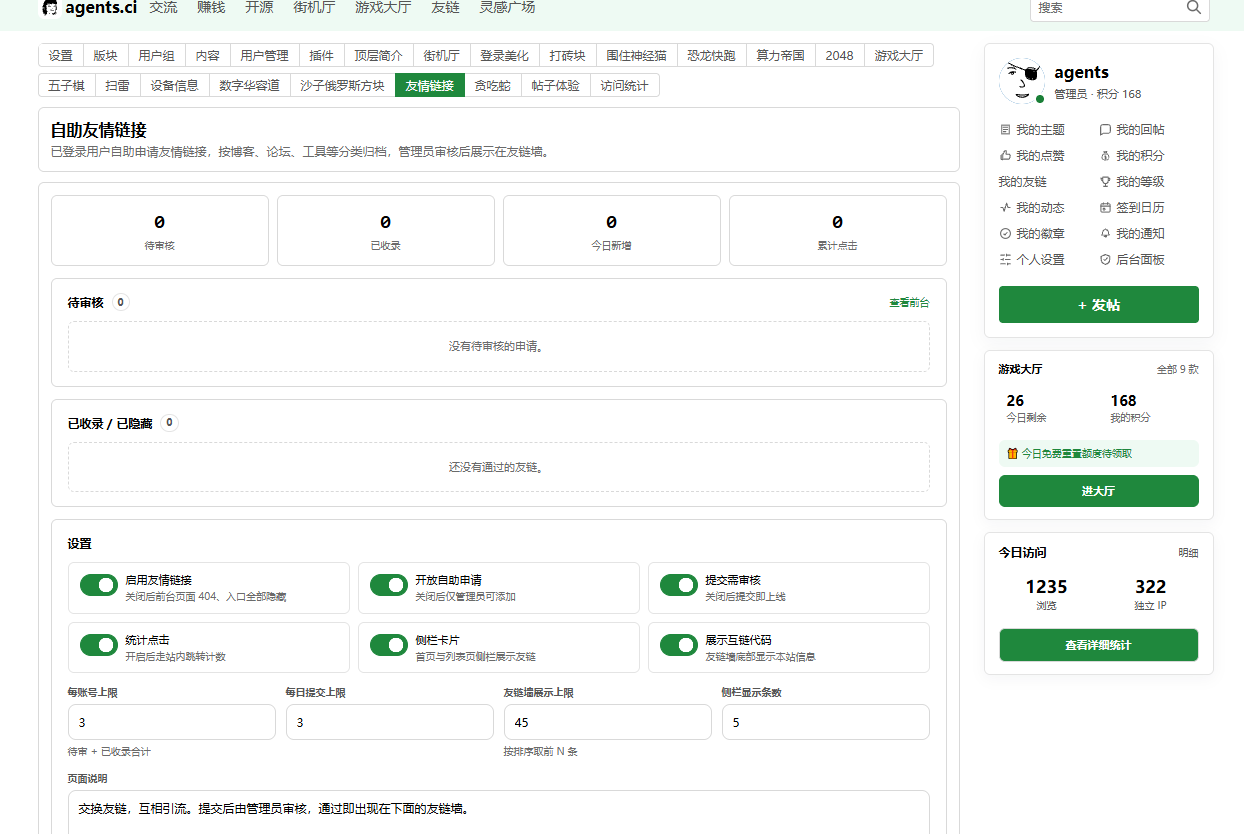Screen dimensions: 1244x834
Task: Open the 设备信息 admin tab
Action: [x=174, y=86]
